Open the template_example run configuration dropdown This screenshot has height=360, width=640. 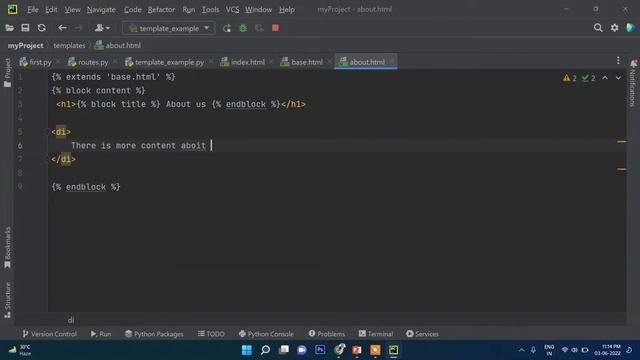169,28
